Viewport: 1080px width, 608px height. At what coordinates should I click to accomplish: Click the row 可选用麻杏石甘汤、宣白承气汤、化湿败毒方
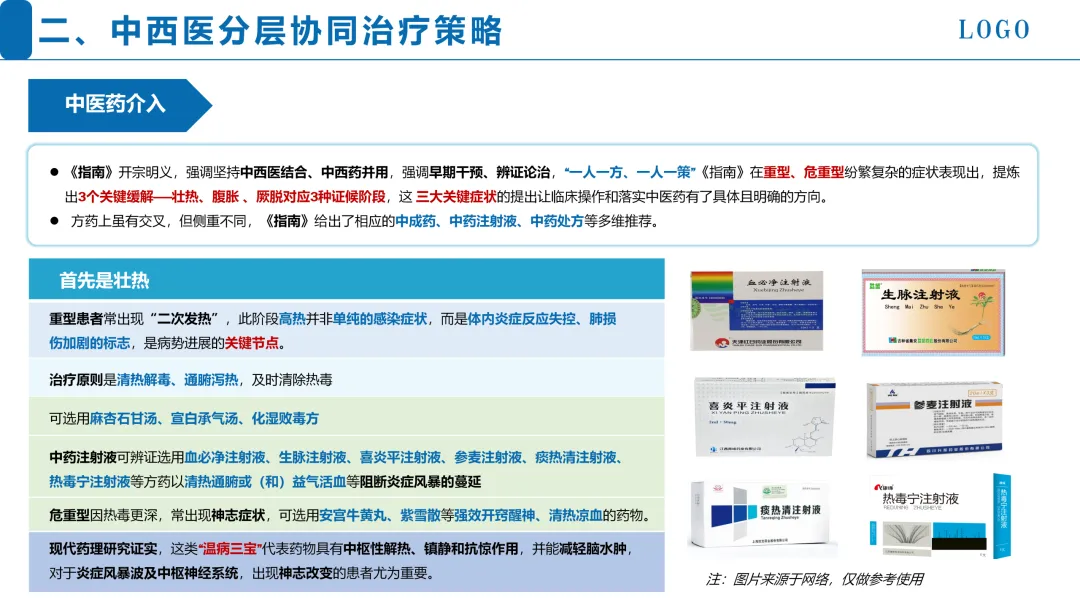tap(346, 417)
